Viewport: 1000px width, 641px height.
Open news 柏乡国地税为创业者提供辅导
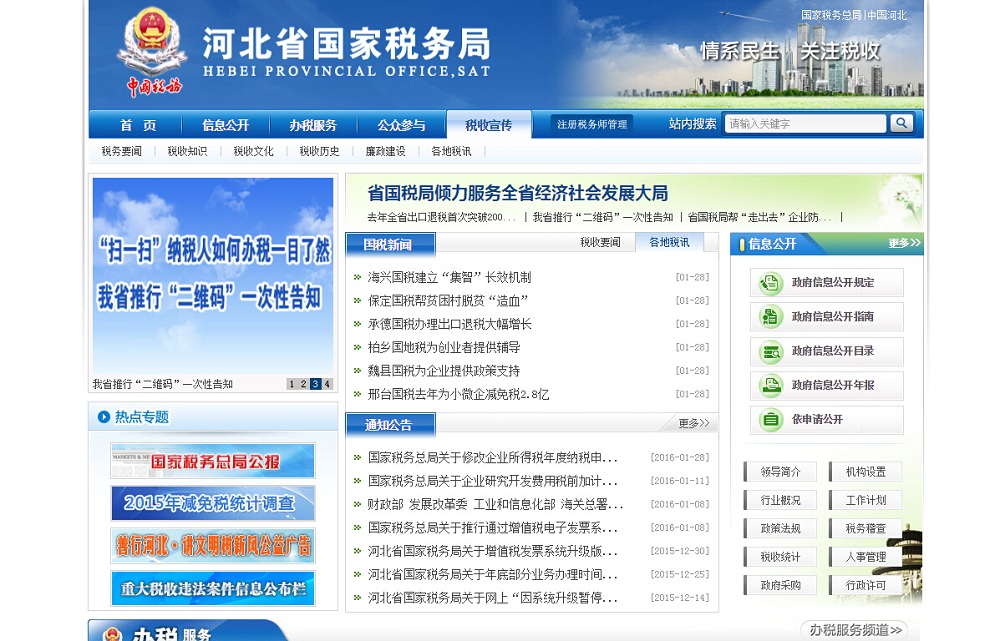tap(444, 348)
